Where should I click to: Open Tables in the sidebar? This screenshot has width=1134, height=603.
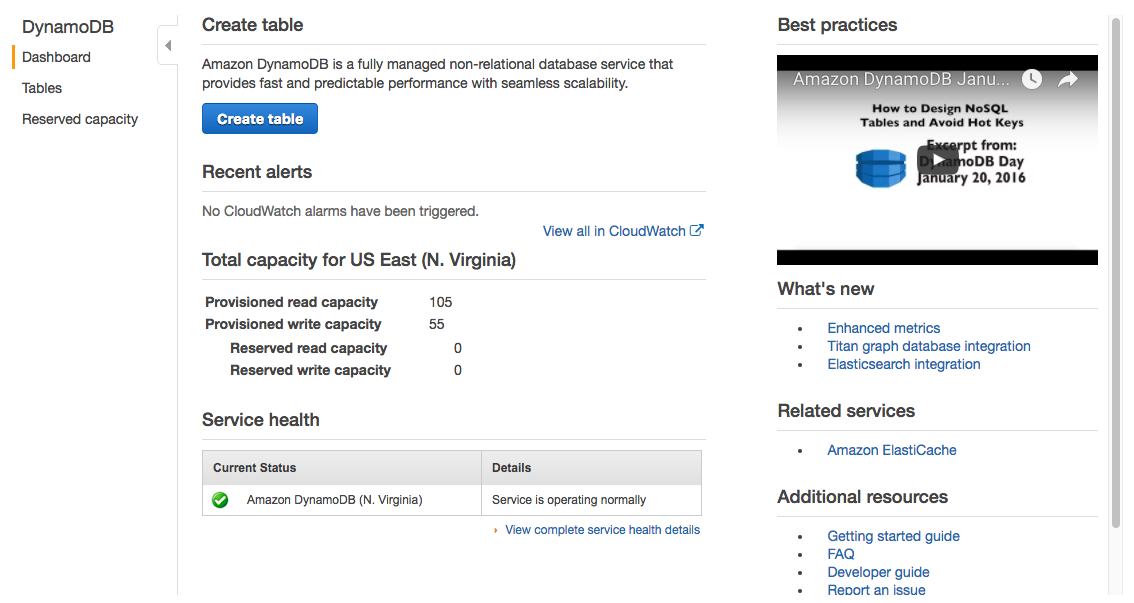42,88
